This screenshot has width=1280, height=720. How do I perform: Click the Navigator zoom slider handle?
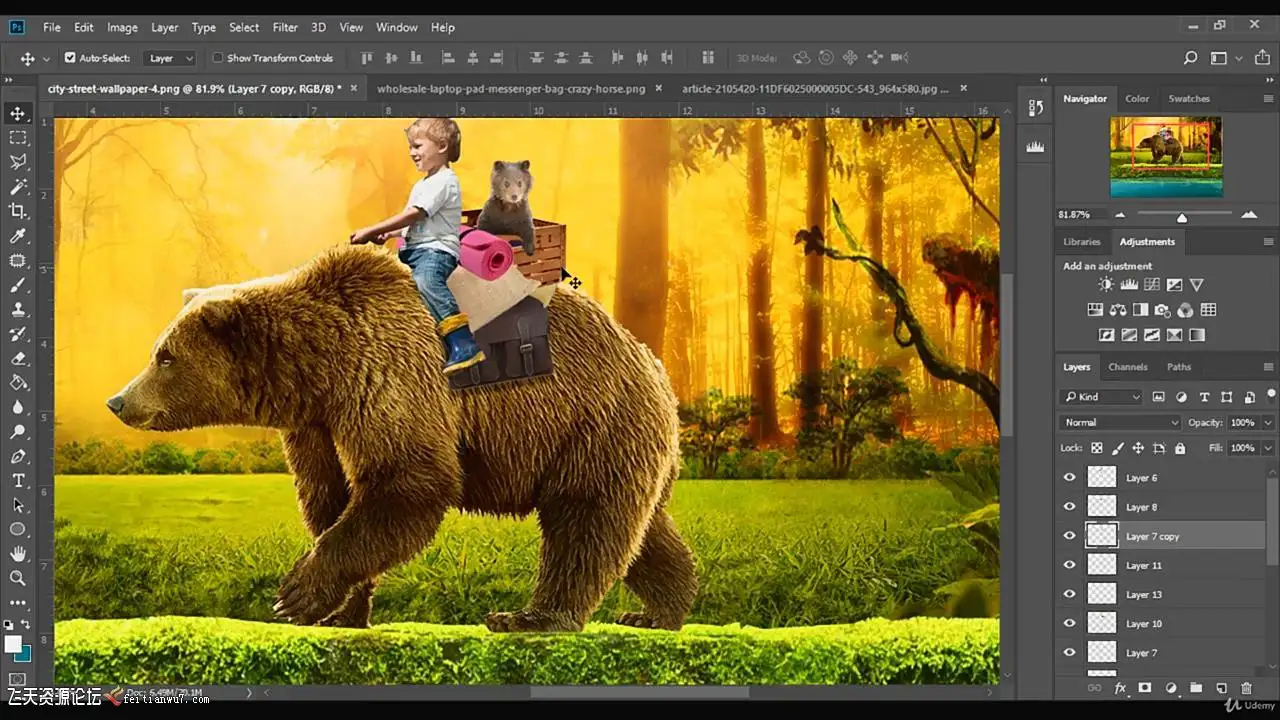coord(1182,217)
